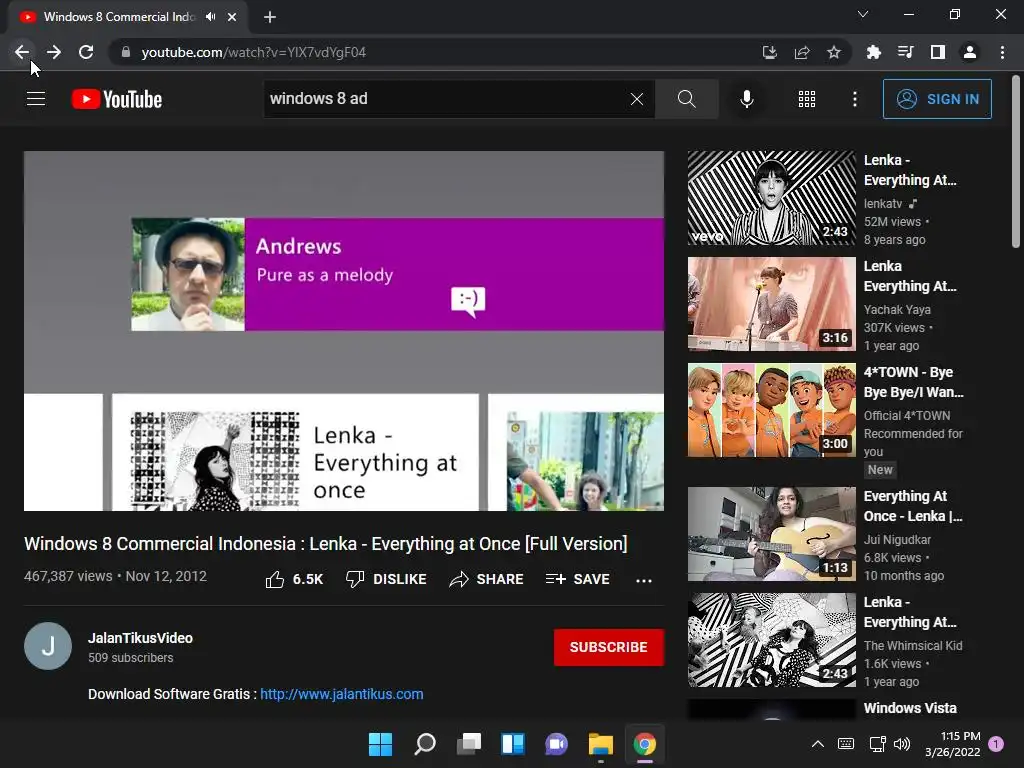Open the Windows Start menu
The image size is (1024, 768).
380,744
